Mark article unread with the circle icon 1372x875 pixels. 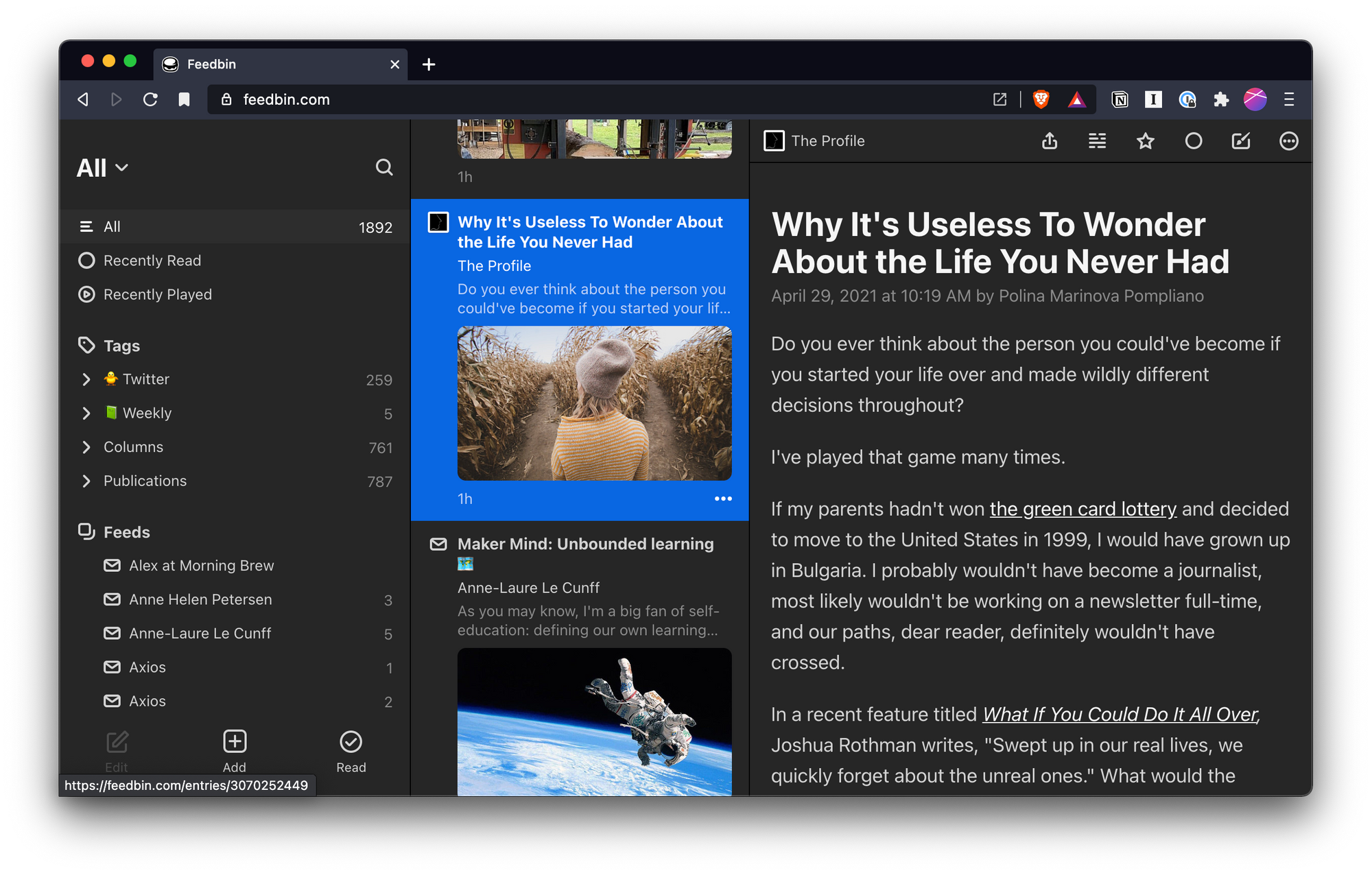[1193, 141]
